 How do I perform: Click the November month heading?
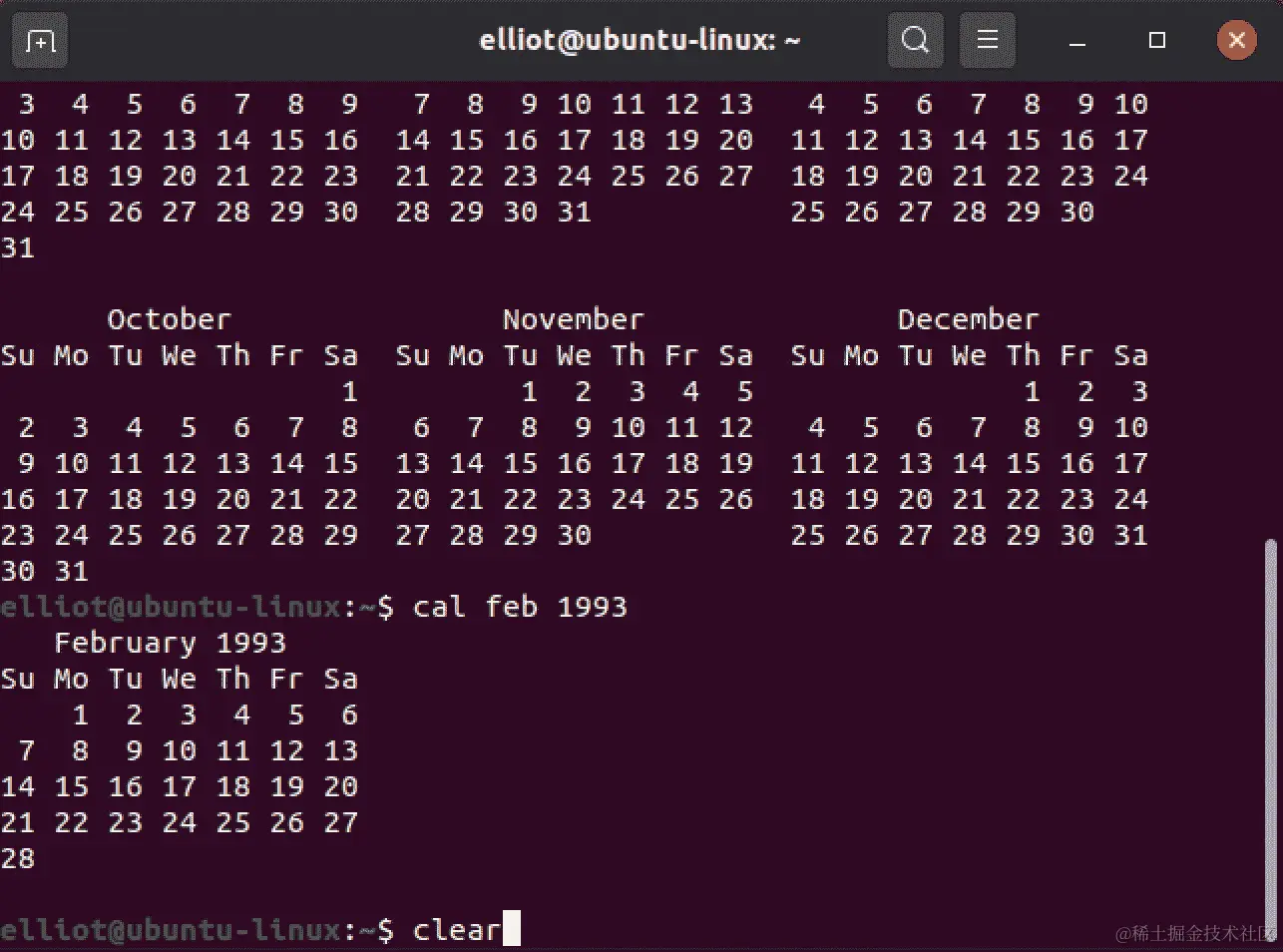click(573, 319)
